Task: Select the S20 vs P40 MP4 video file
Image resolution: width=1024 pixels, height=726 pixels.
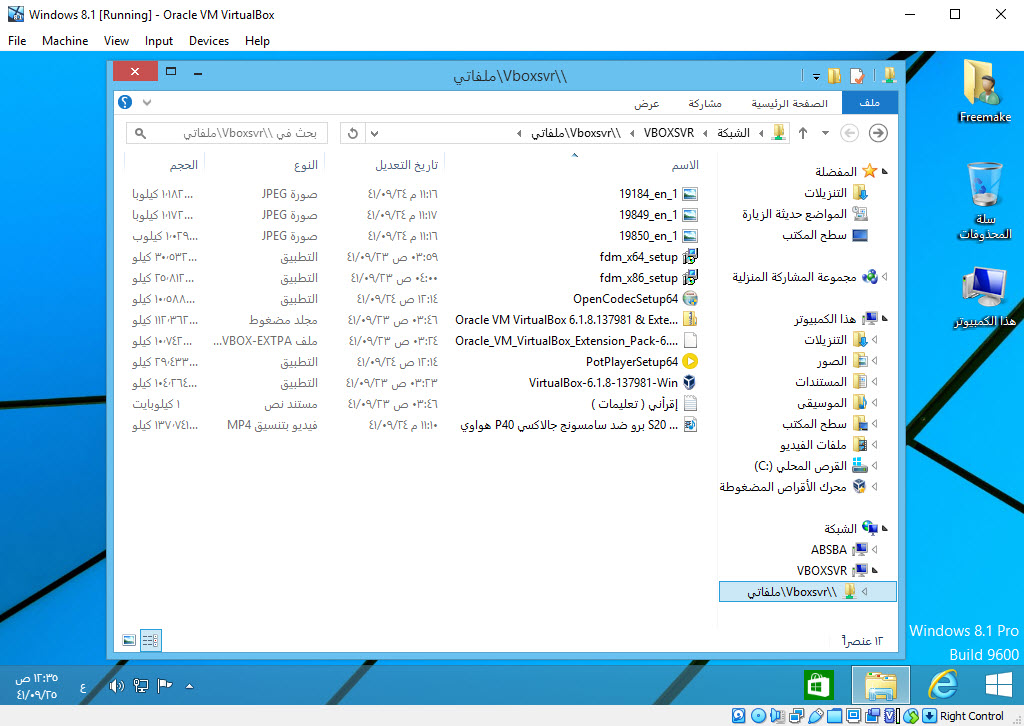Action: click(x=579, y=425)
